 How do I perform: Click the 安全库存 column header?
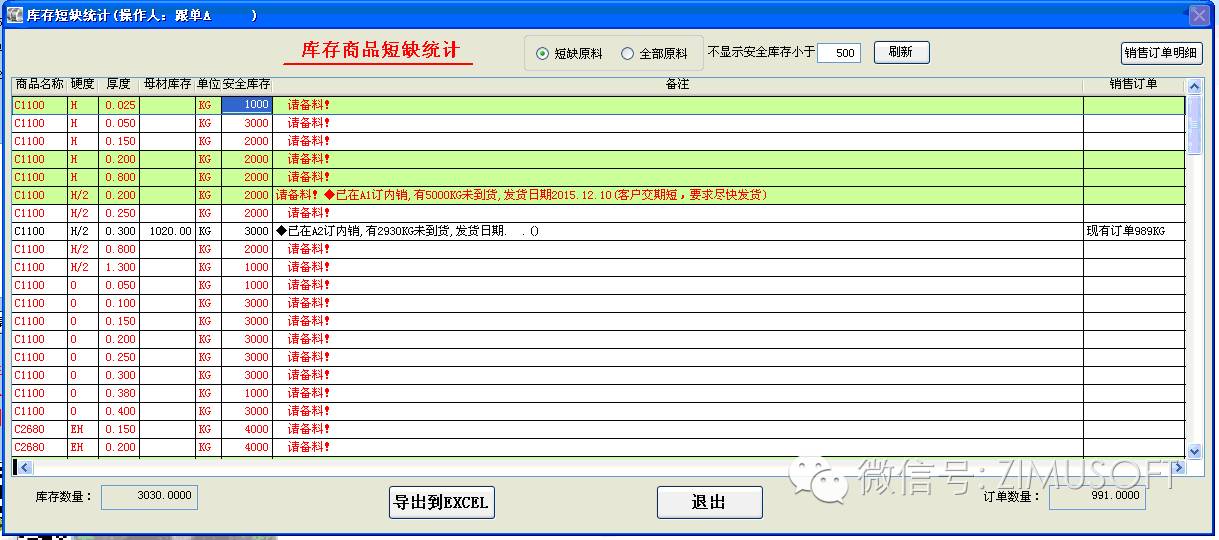coord(246,85)
